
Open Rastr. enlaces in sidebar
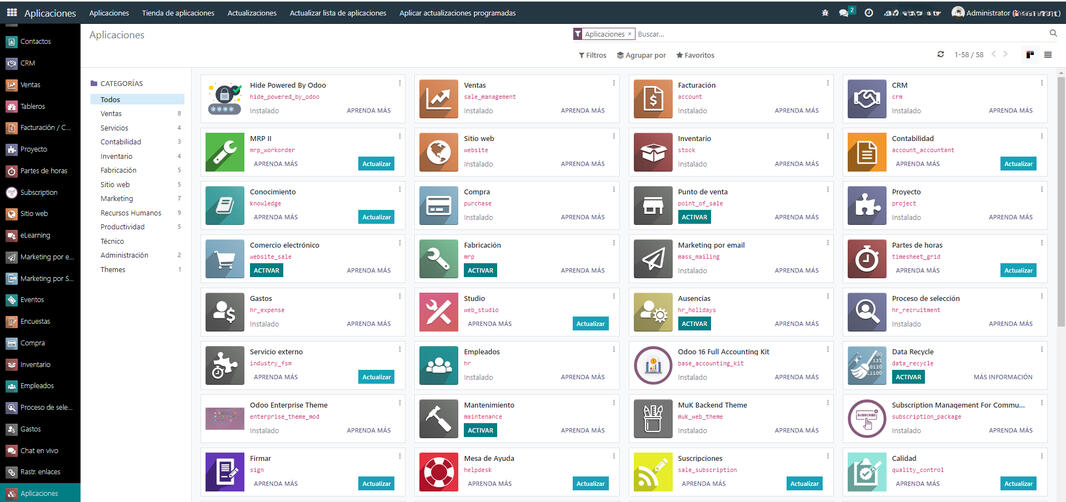coord(39,472)
